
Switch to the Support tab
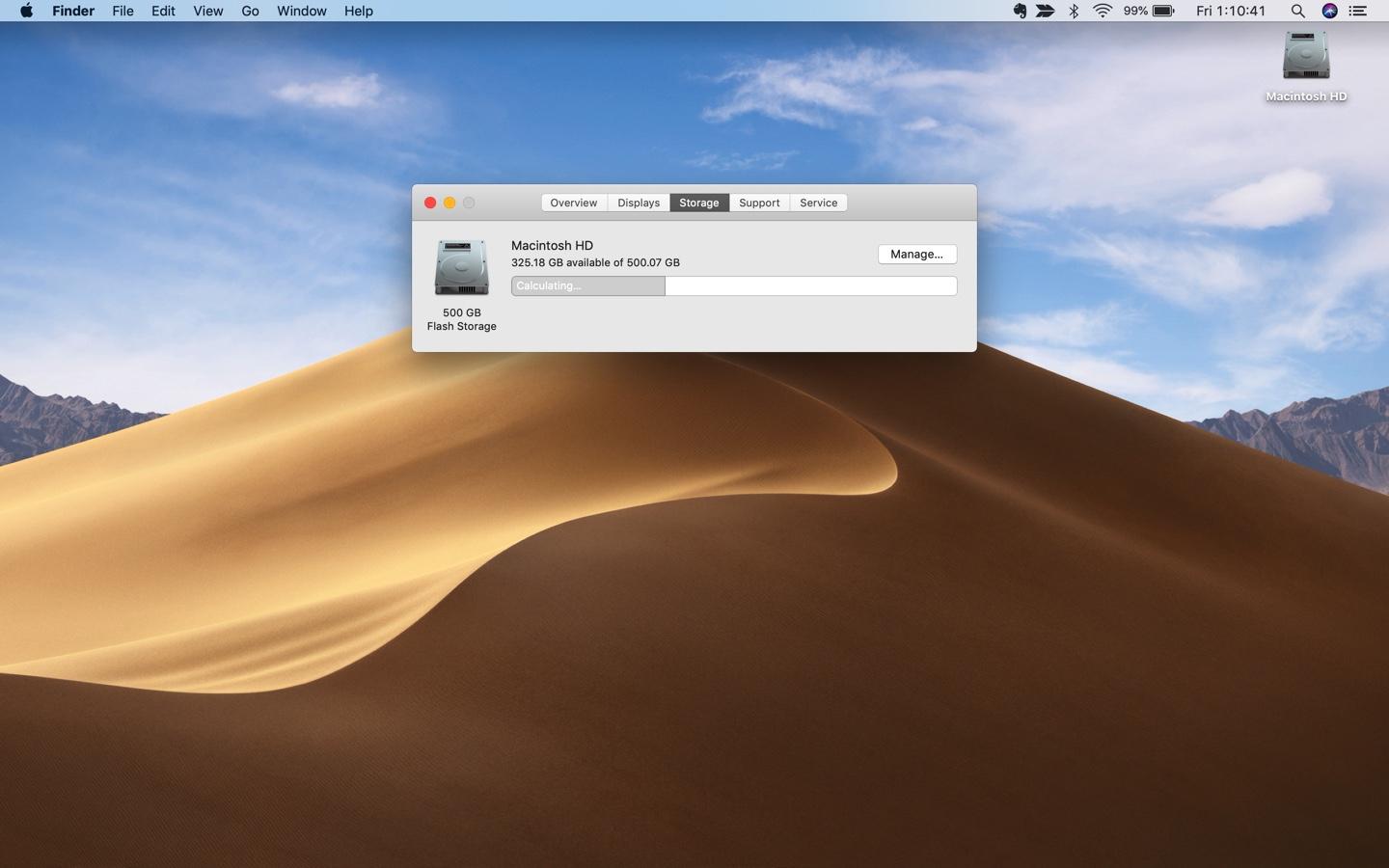(759, 203)
